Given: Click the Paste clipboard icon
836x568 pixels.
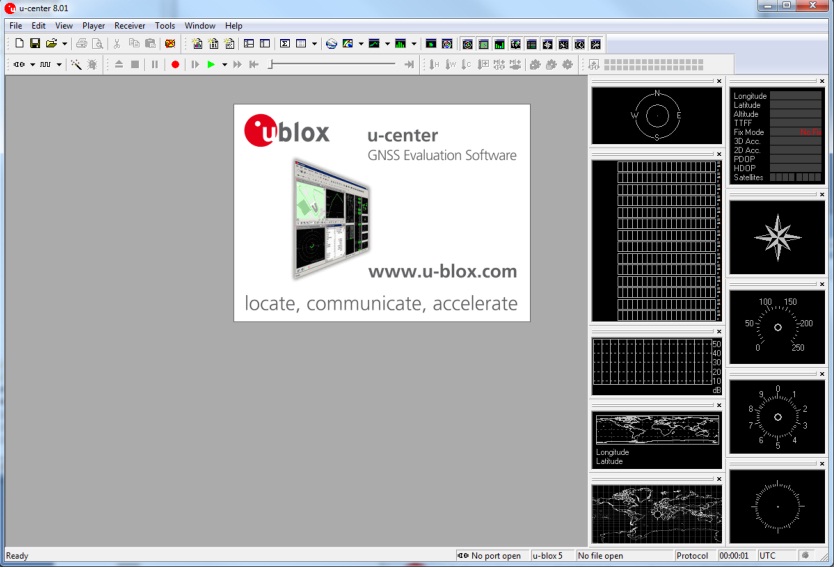Looking at the screenshot, I should 150,44.
